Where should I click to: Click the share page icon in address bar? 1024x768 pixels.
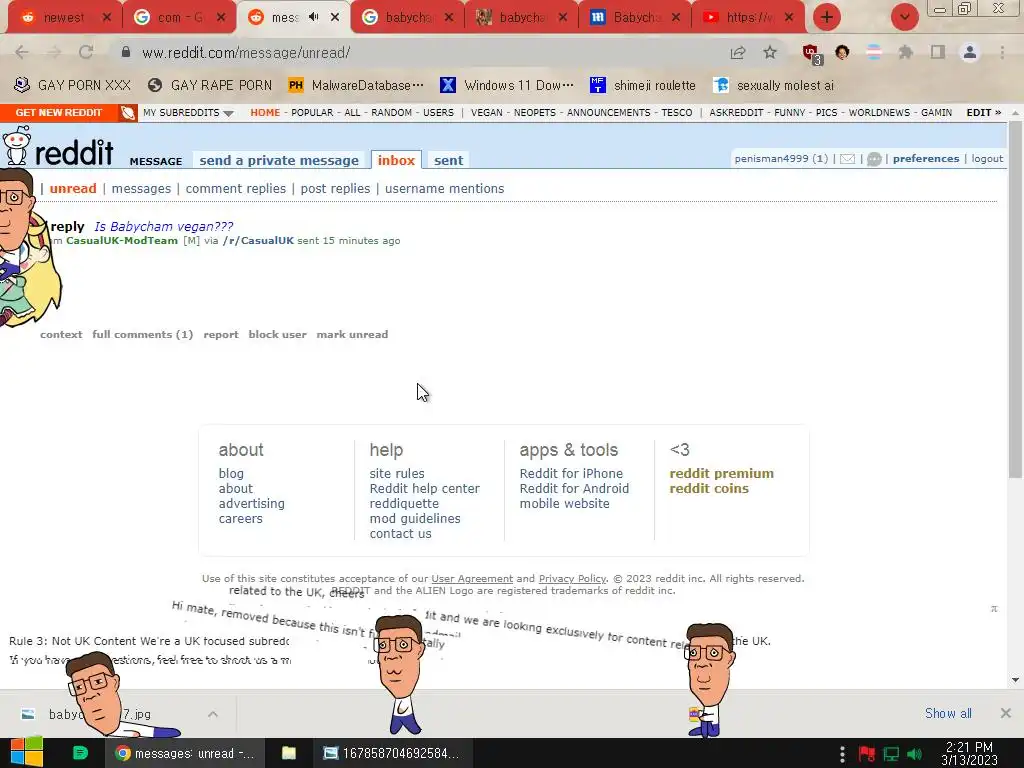[x=738, y=52]
